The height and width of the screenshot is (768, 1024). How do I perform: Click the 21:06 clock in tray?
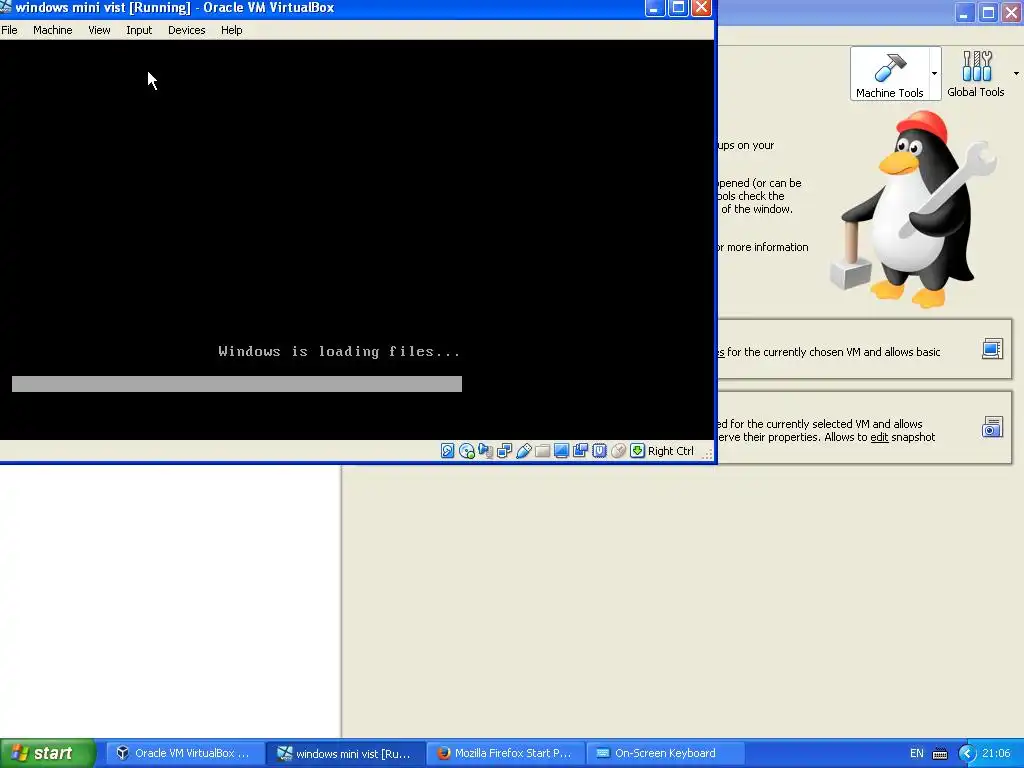pyautogui.click(x=996, y=753)
